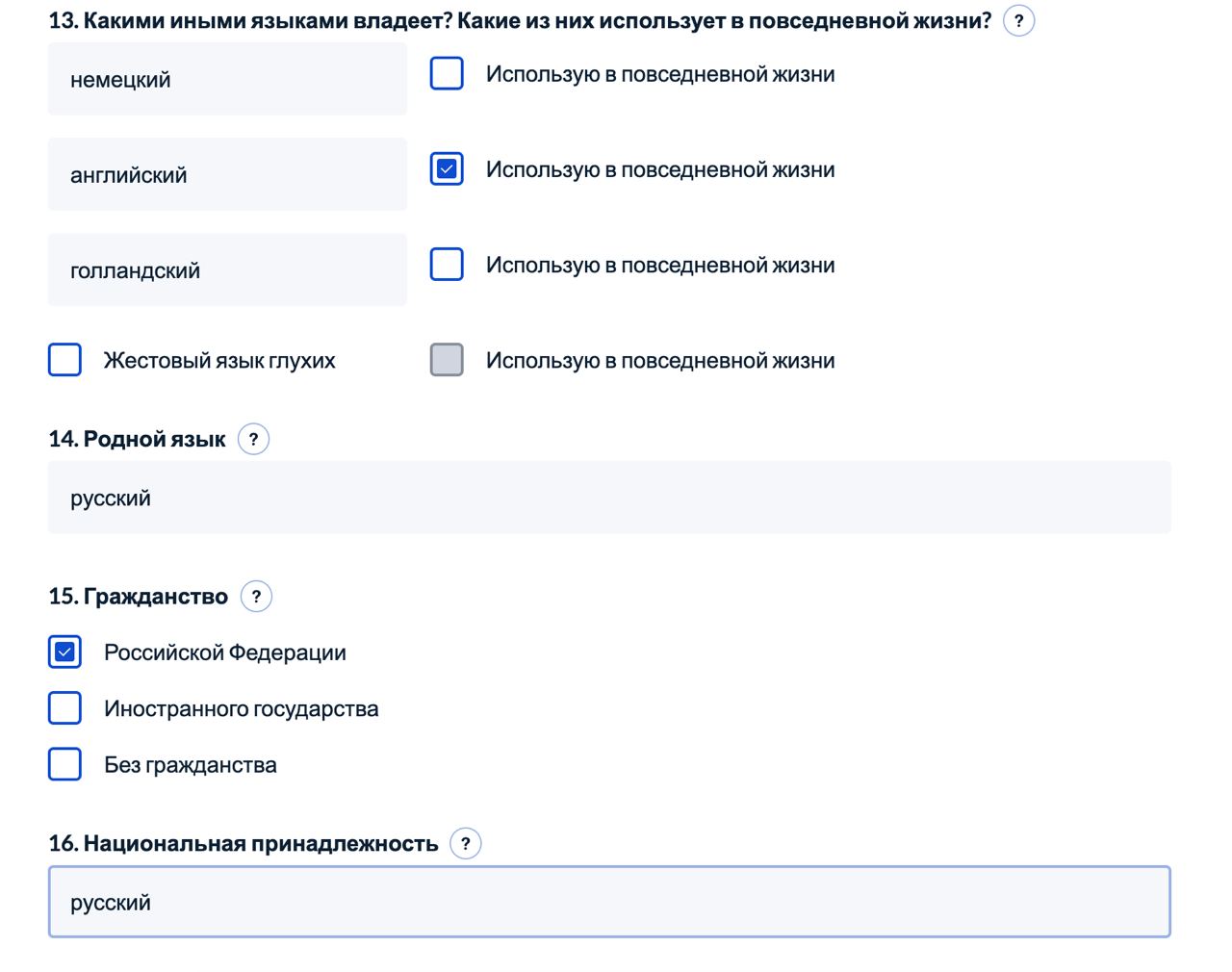Image resolution: width=1232 pixels, height=972 pixels.
Task: Show help for Гражданство question
Action: click(x=256, y=597)
